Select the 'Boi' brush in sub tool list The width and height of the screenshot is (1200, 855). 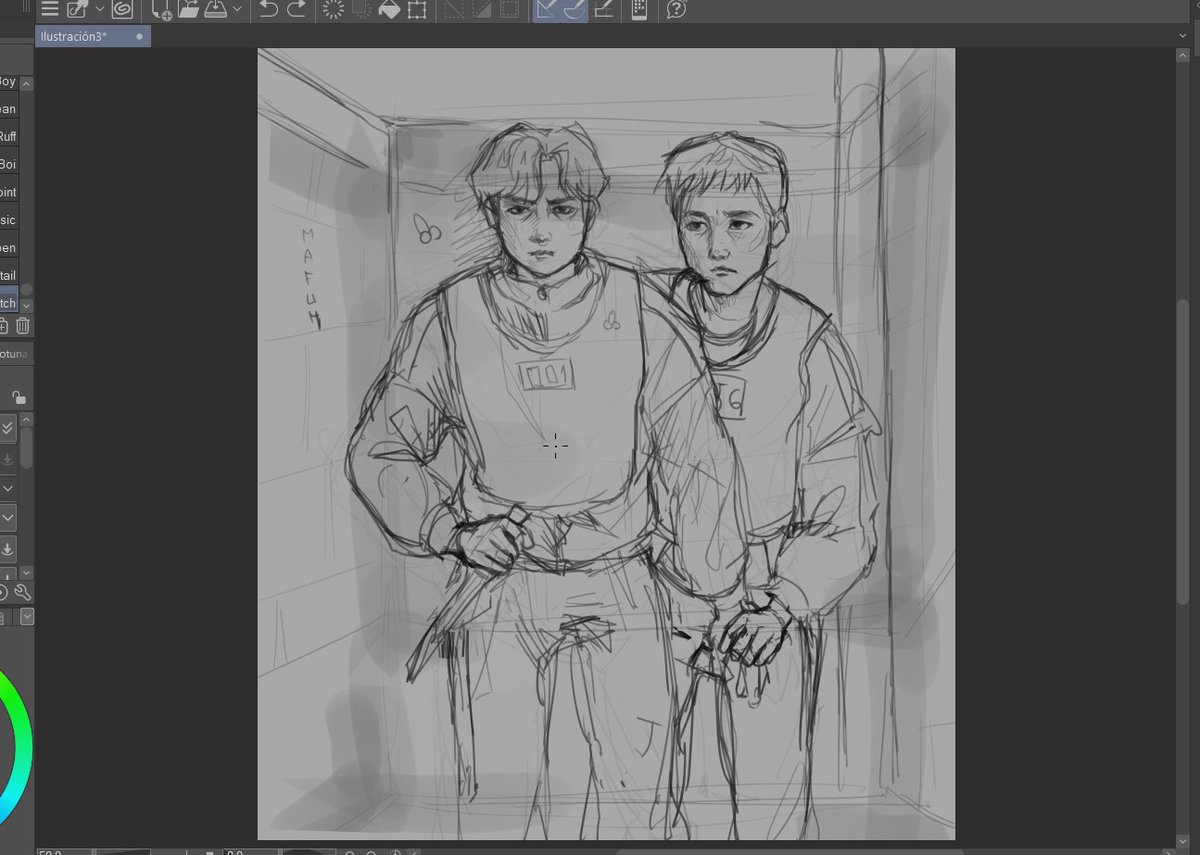click(9, 164)
